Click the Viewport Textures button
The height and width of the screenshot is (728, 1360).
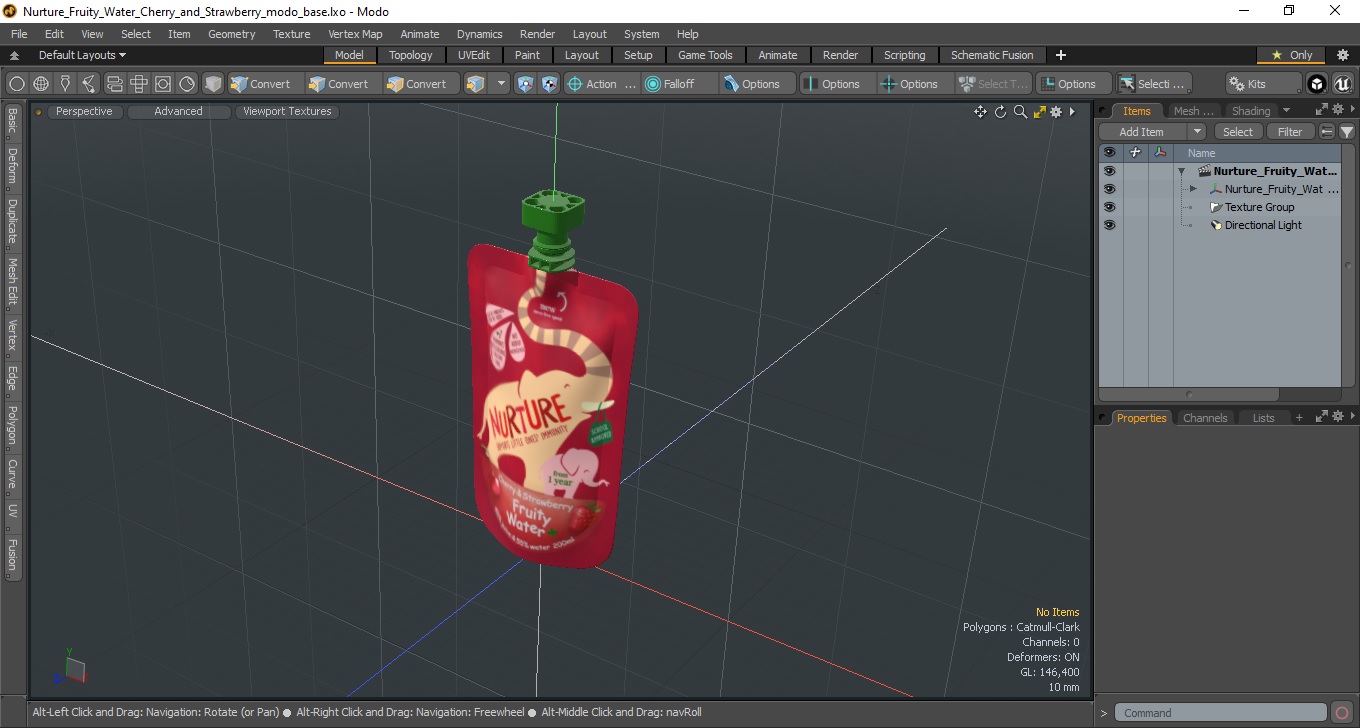pyautogui.click(x=287, y=111)
